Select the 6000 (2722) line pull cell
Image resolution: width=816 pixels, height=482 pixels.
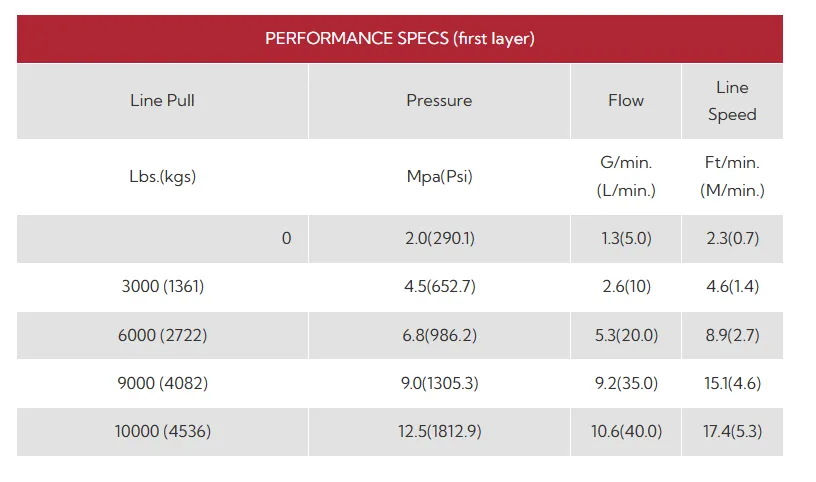pos(162,335)
